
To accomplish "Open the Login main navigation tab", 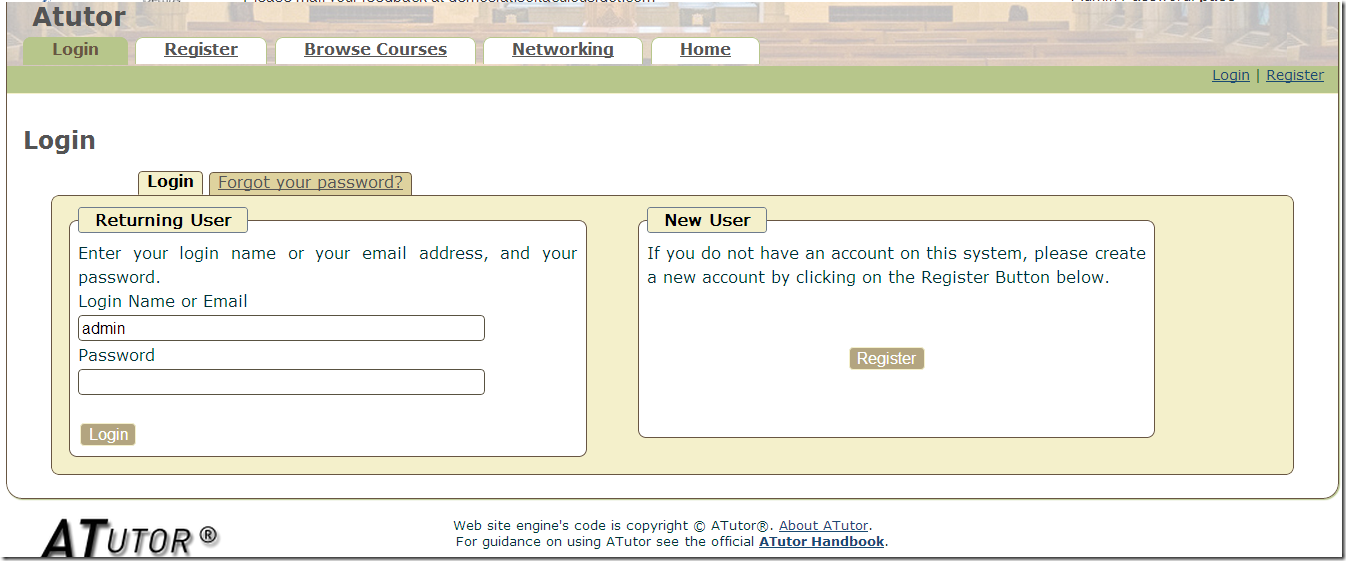I will [75, 50].
